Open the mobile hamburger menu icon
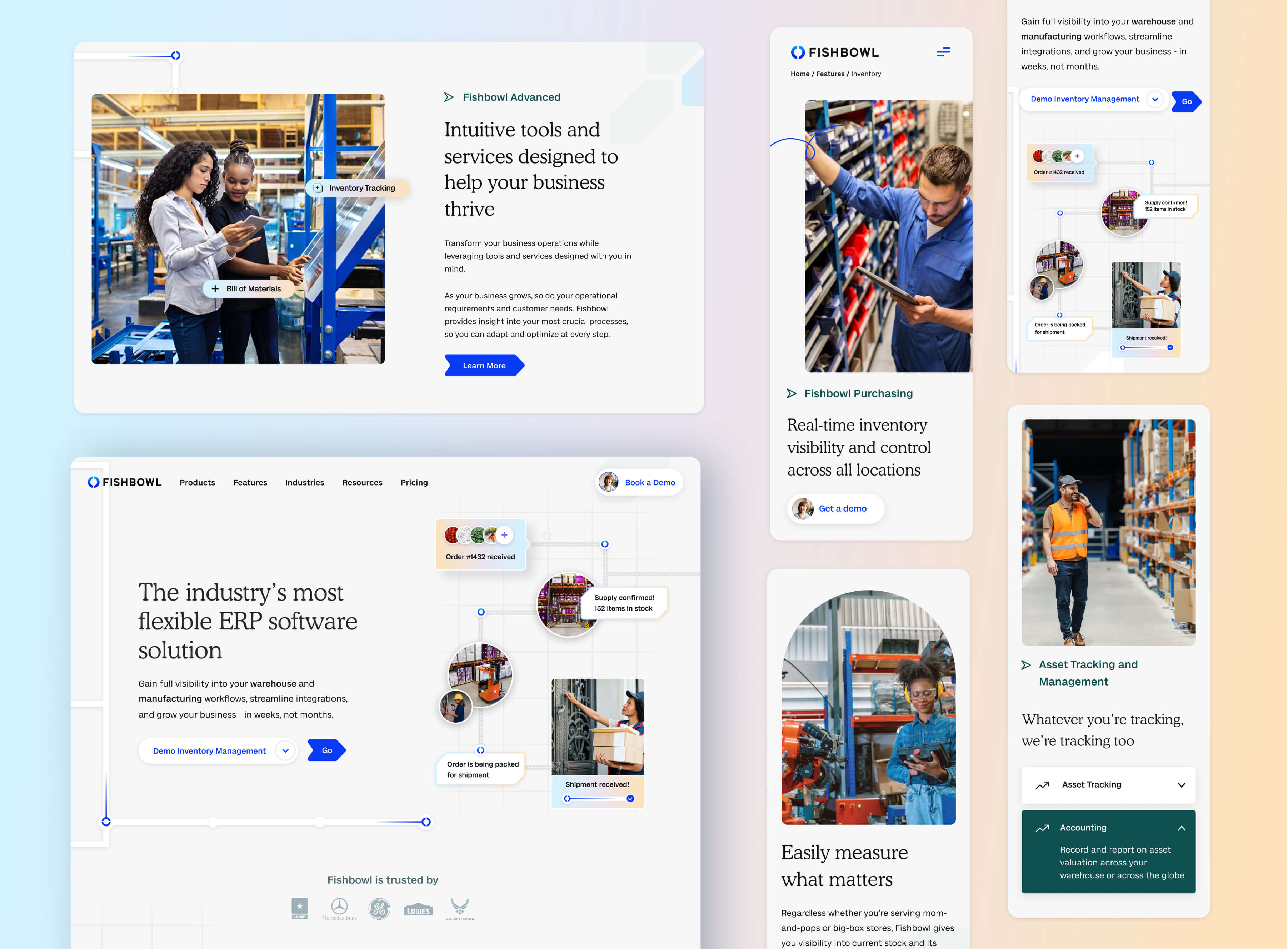 [x=943, y=52]
